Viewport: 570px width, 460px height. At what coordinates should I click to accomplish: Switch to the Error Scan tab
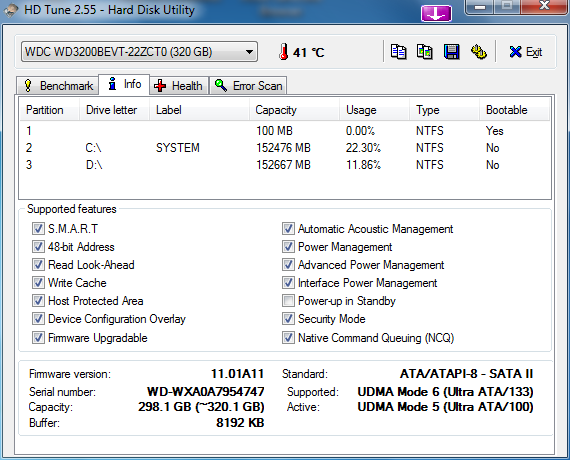[x=248, y=86]
